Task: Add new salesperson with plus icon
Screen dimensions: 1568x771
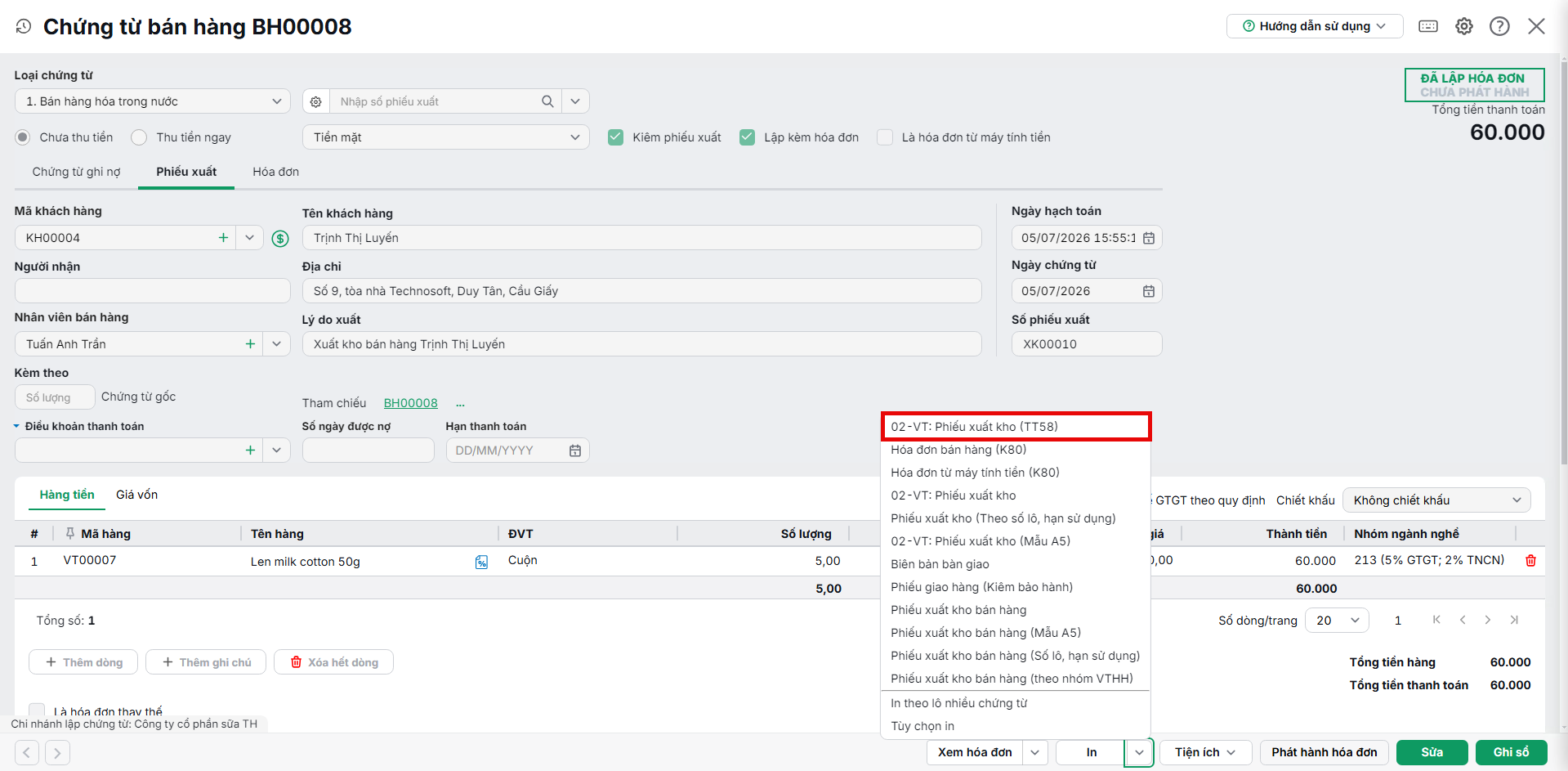Action: pyautogui.click(x=250, y=344)
